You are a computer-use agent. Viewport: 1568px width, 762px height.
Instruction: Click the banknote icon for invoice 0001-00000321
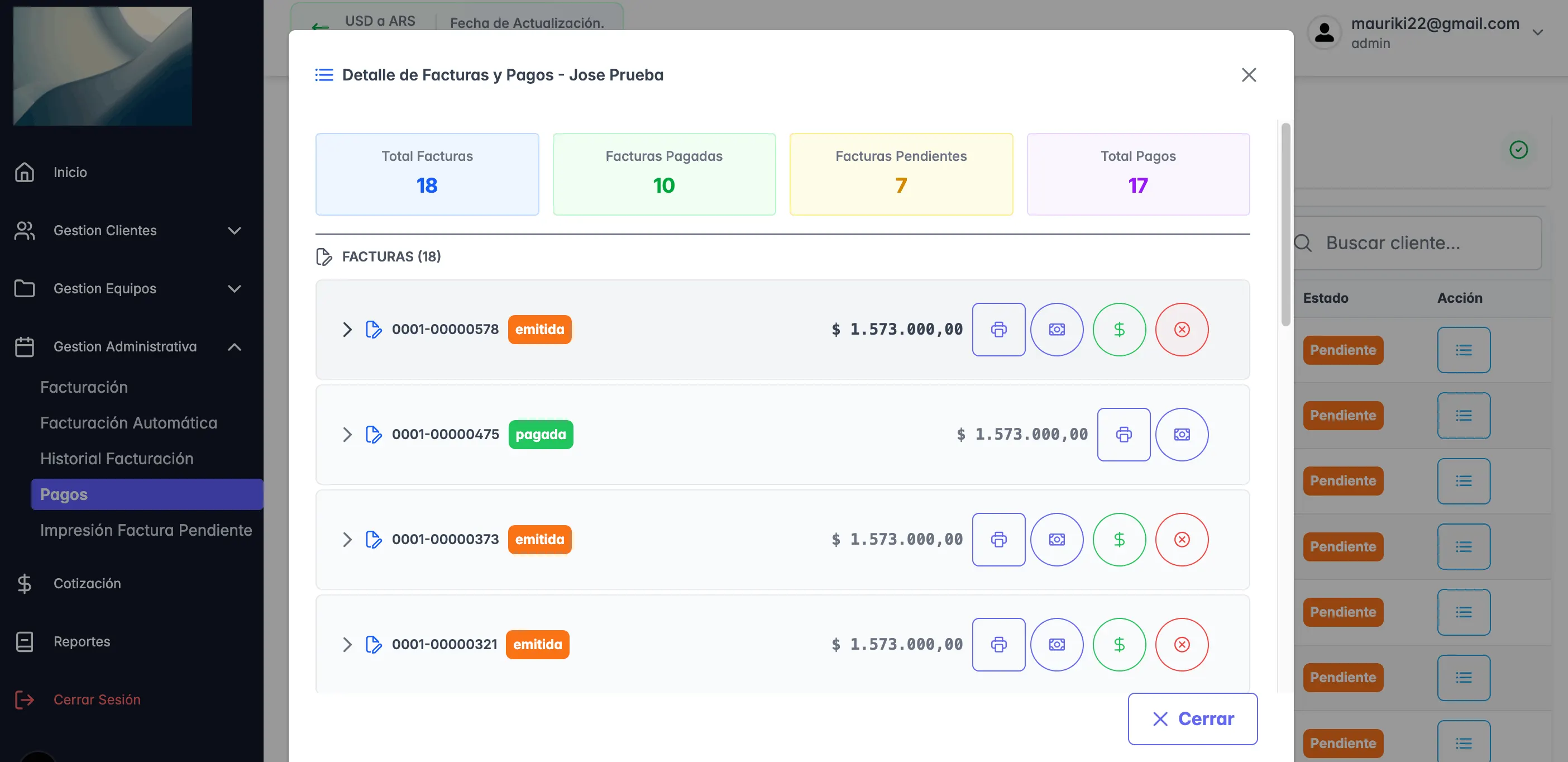pyautogui.click(x=1057, y=645)
